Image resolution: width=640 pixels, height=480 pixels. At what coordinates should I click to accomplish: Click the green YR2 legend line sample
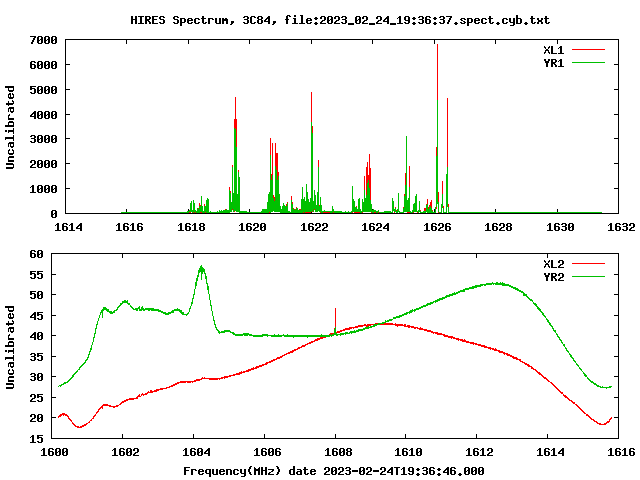point(588,277)
